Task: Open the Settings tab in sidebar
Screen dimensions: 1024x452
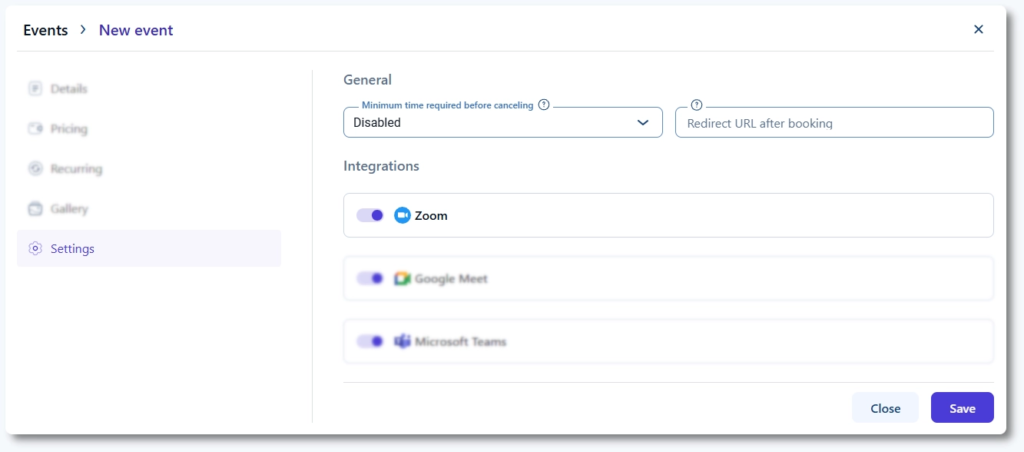Action: 72,249
